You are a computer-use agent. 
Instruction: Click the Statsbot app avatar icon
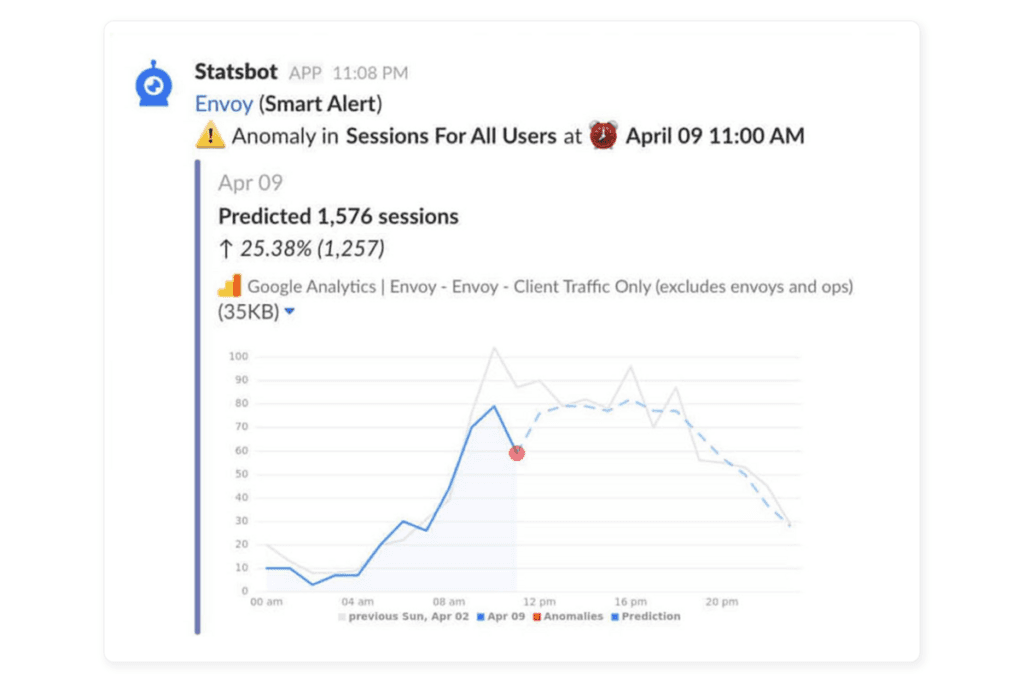(152, 82)
